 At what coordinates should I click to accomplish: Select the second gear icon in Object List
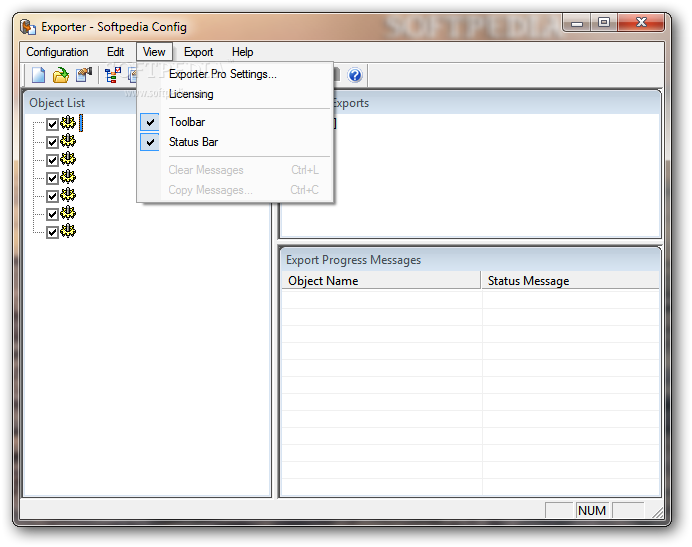(x=68, y=141)
